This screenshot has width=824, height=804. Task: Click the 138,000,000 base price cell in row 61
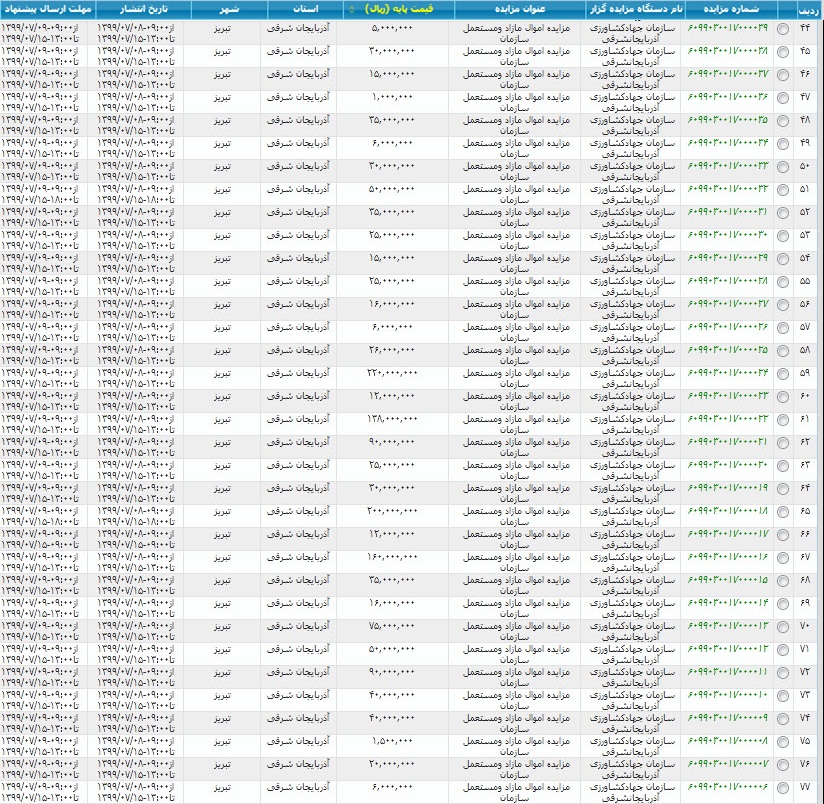click(x=392, y=419)
